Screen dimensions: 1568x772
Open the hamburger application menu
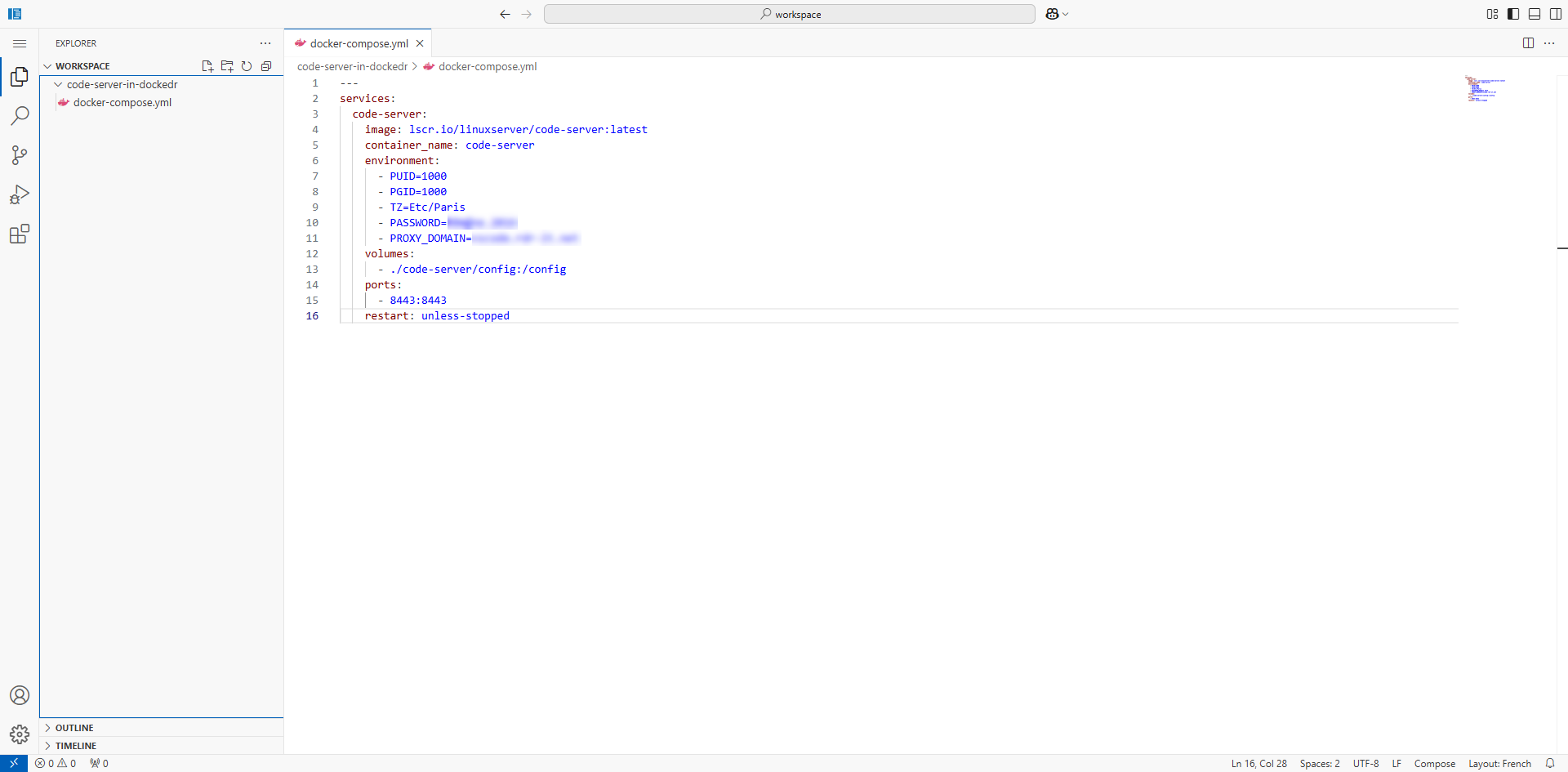(20, 43)
